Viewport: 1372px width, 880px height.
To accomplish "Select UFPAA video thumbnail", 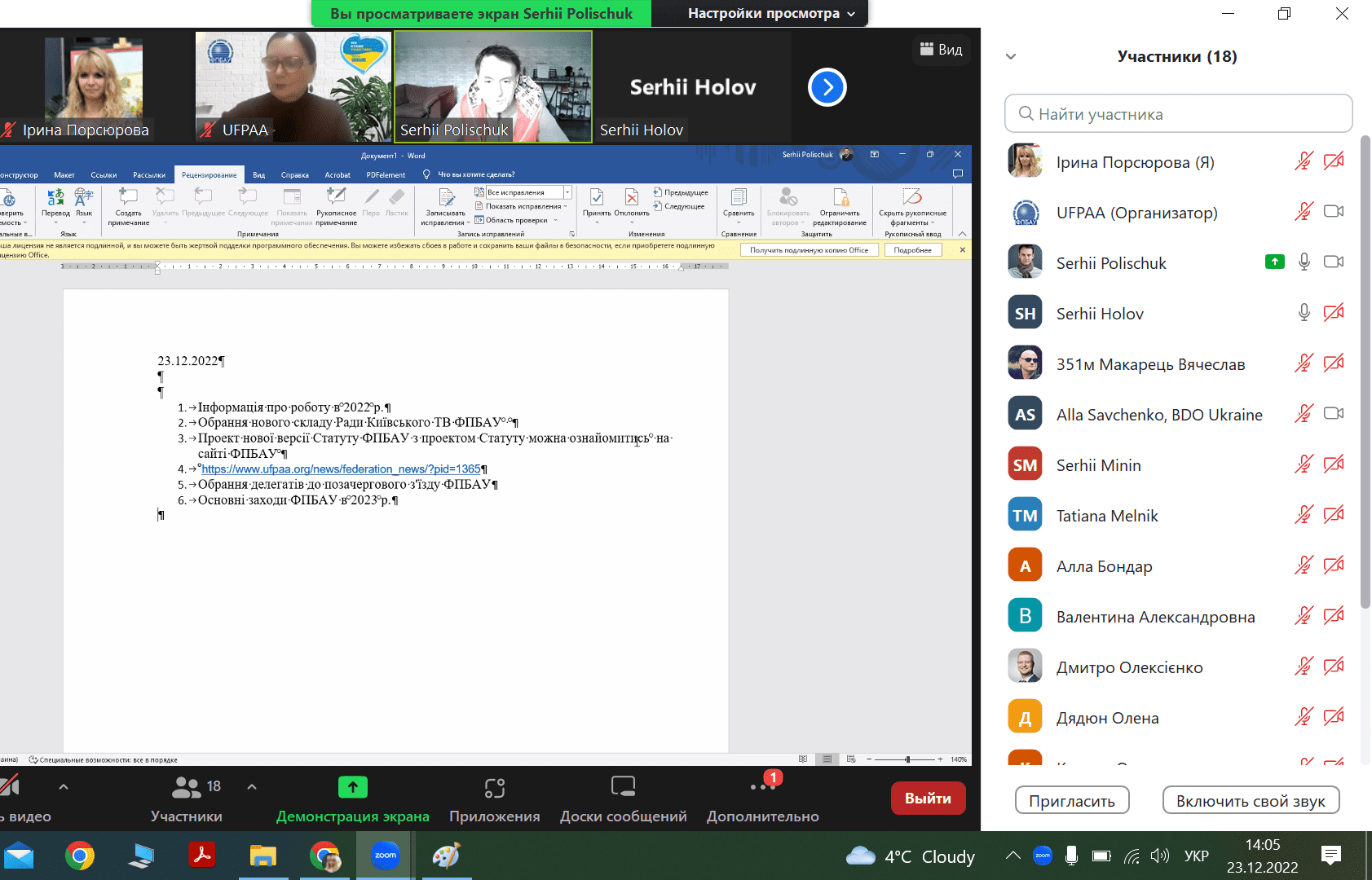I will tap(293, 87).
